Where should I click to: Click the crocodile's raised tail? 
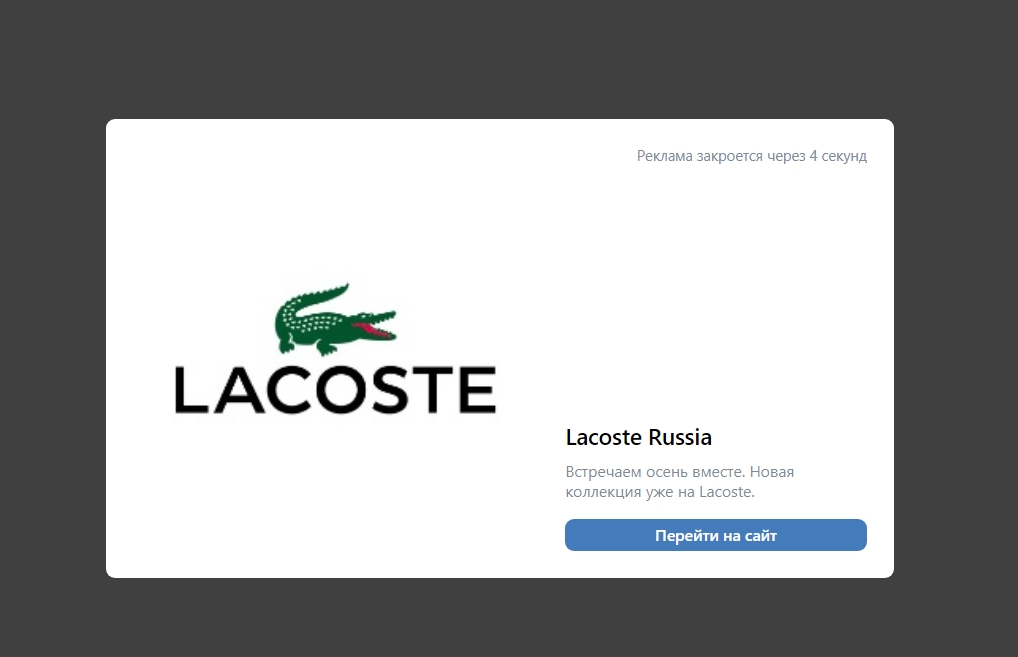(x=318, y=295)
